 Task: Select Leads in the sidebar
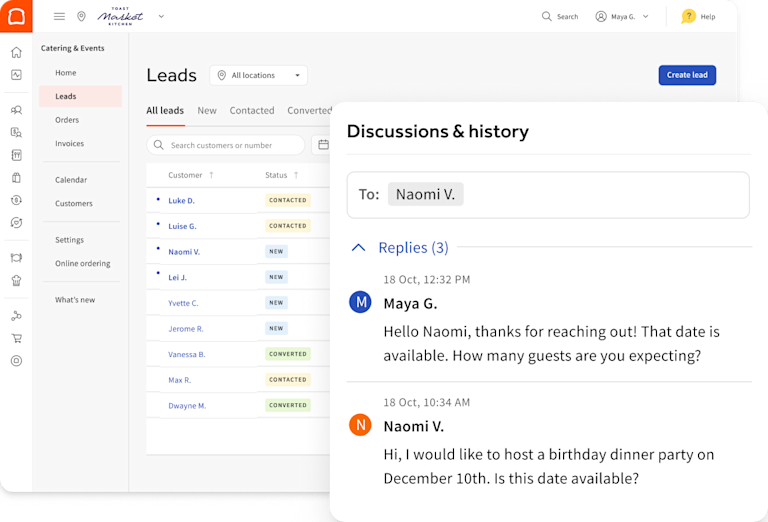tap(80, 96)
